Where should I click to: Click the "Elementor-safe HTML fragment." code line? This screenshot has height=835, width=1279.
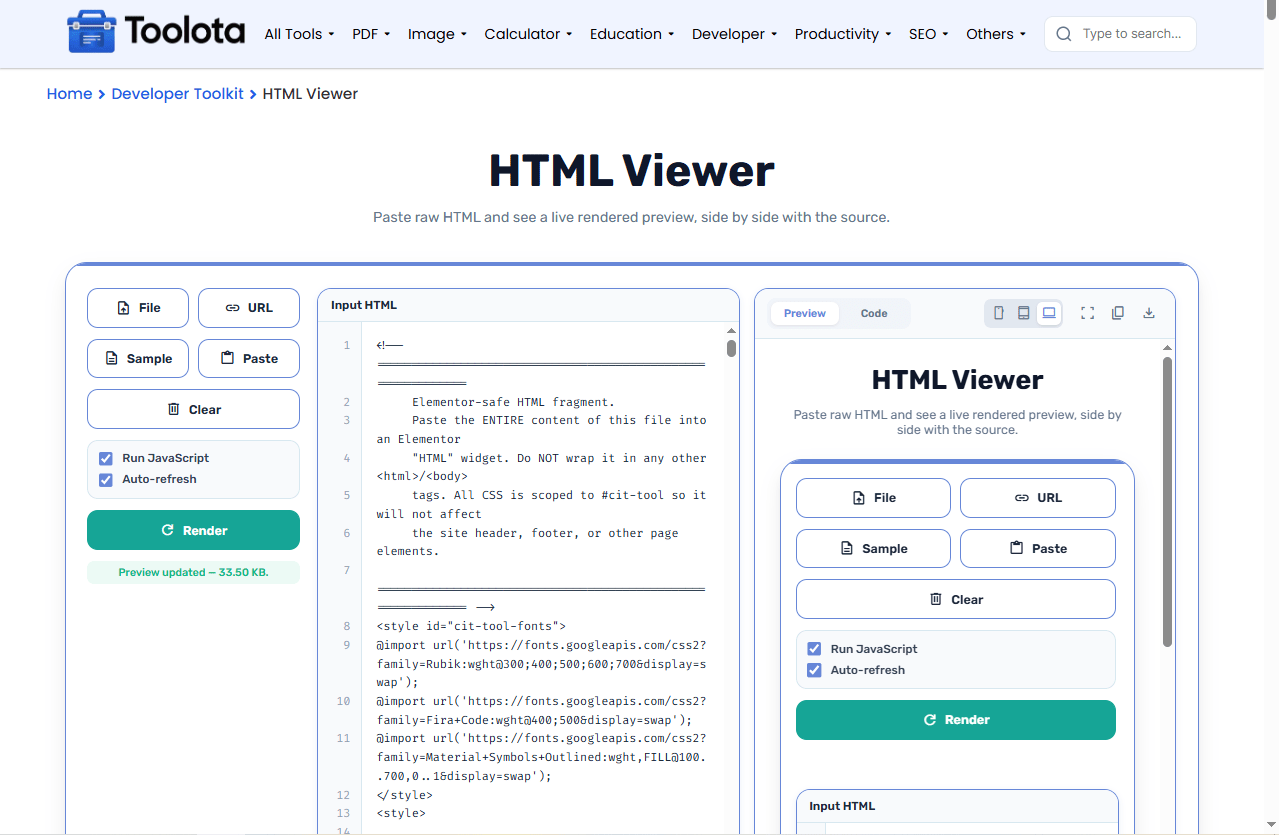(513, 402)
